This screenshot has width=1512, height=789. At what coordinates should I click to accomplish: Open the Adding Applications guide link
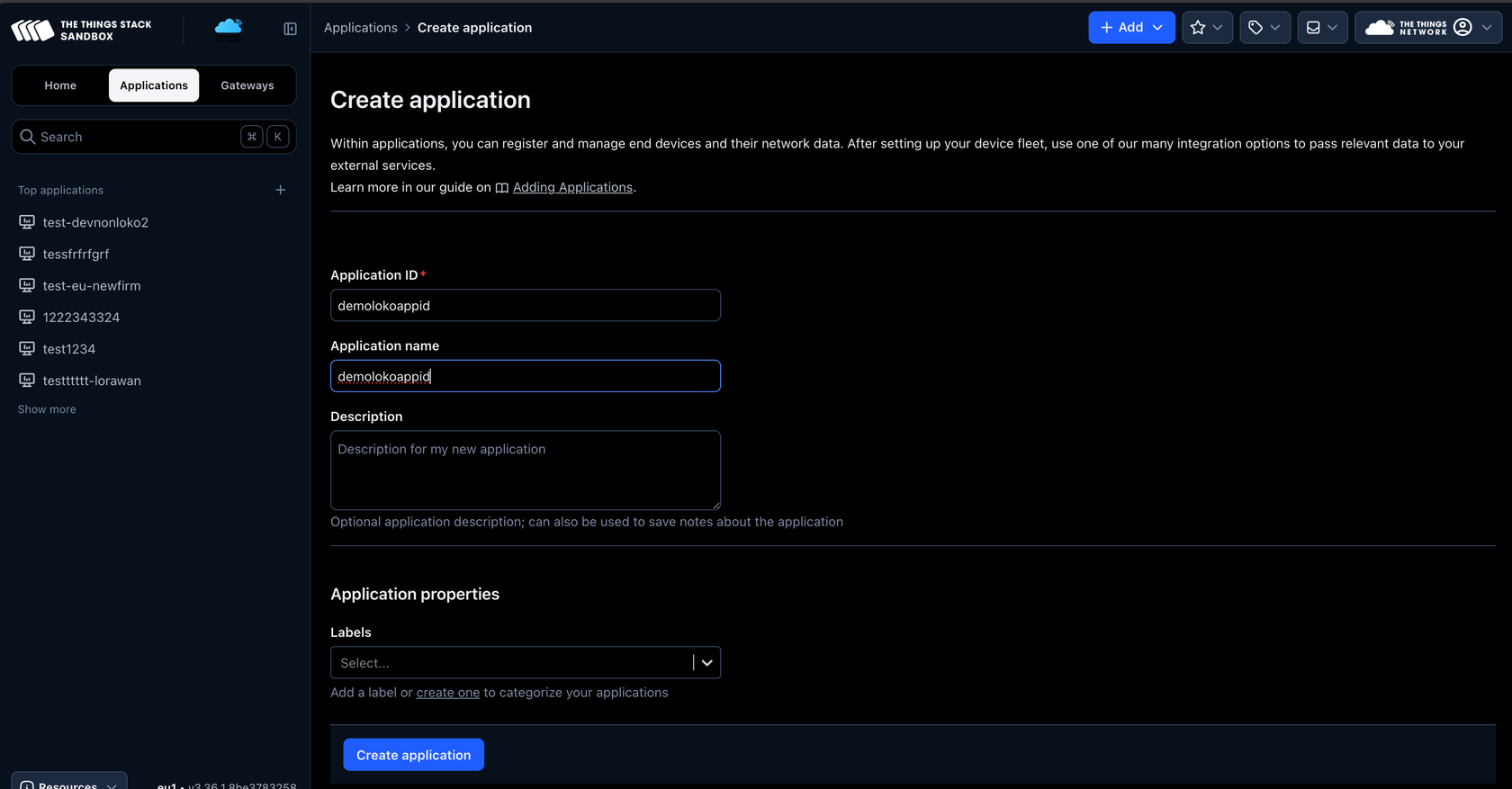coord(572,187)
